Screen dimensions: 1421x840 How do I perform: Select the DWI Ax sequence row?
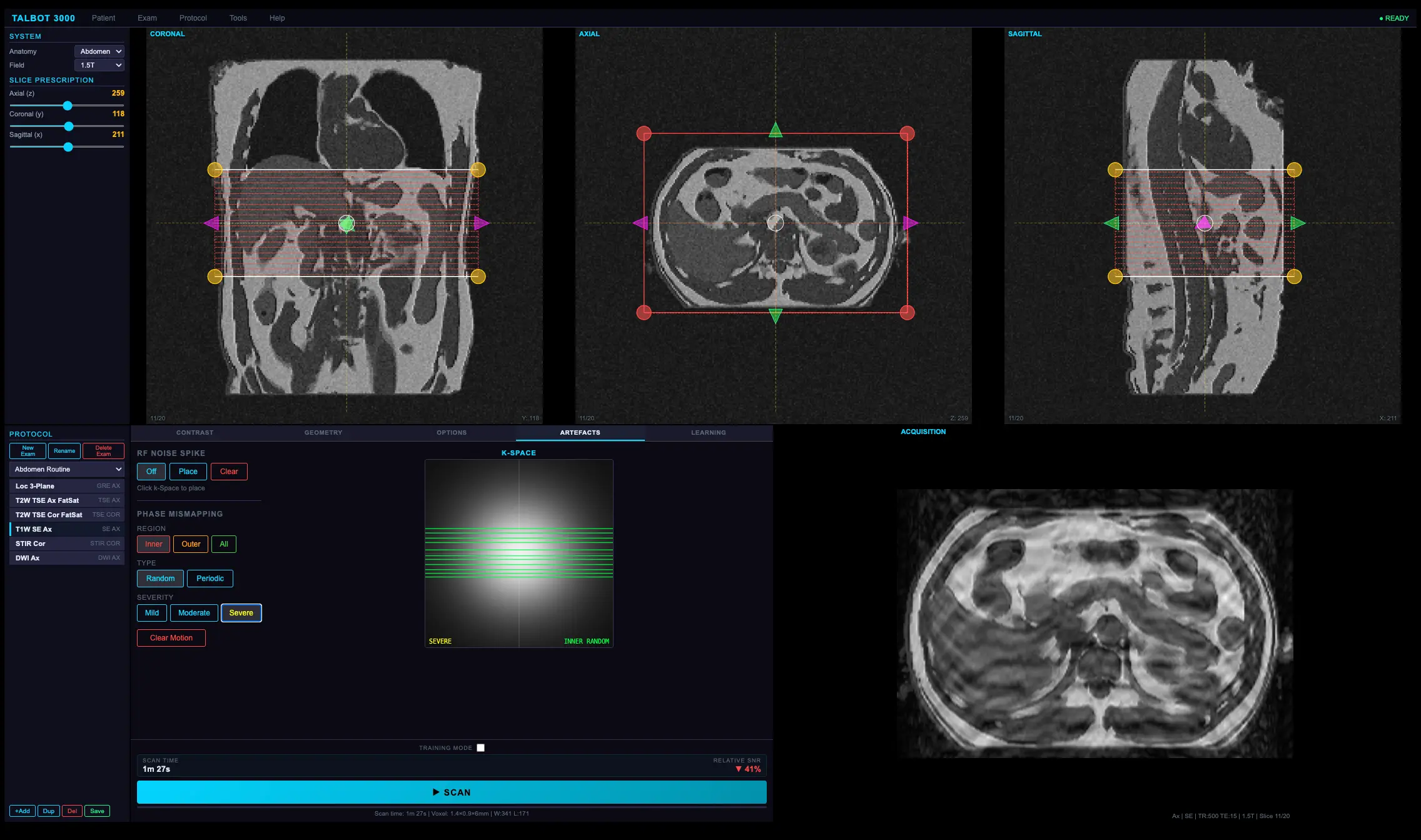67,558
